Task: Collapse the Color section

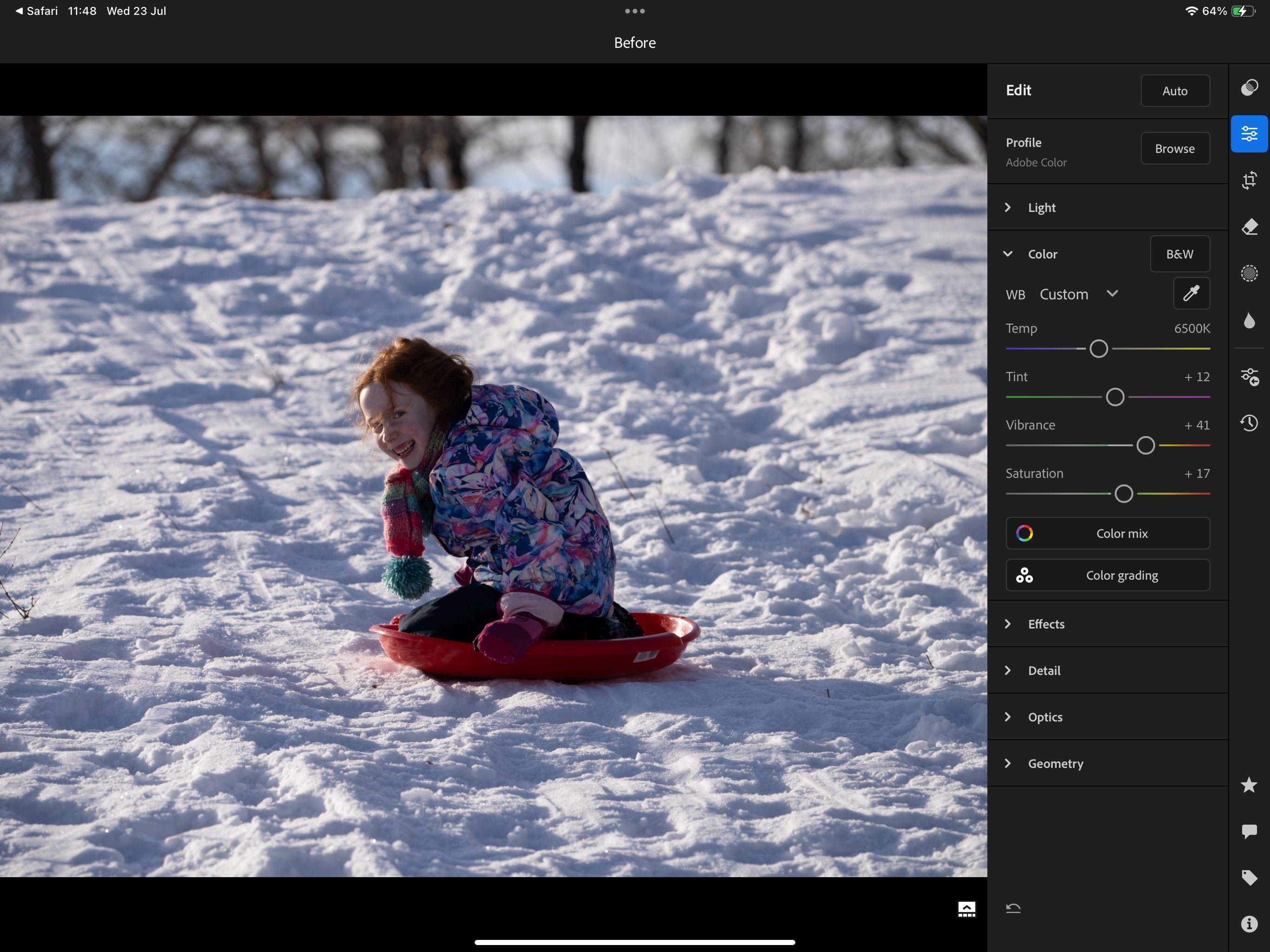Action: click(1008, 254)
